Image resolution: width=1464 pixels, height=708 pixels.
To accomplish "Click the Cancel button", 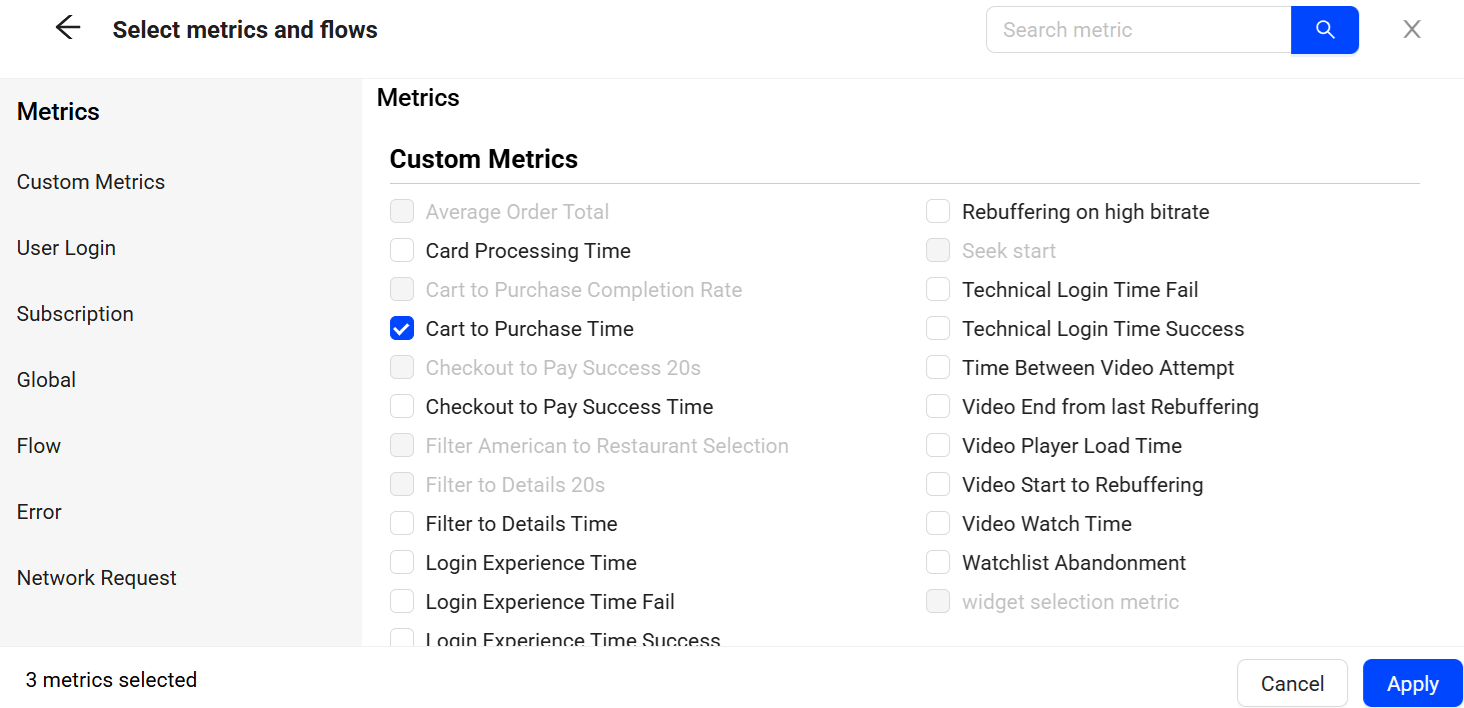I will pyautogui.click(x=1292, y=684).
